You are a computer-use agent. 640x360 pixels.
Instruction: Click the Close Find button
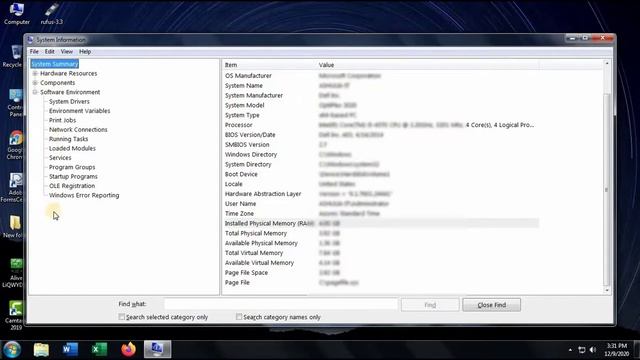[x=491, y=305]
